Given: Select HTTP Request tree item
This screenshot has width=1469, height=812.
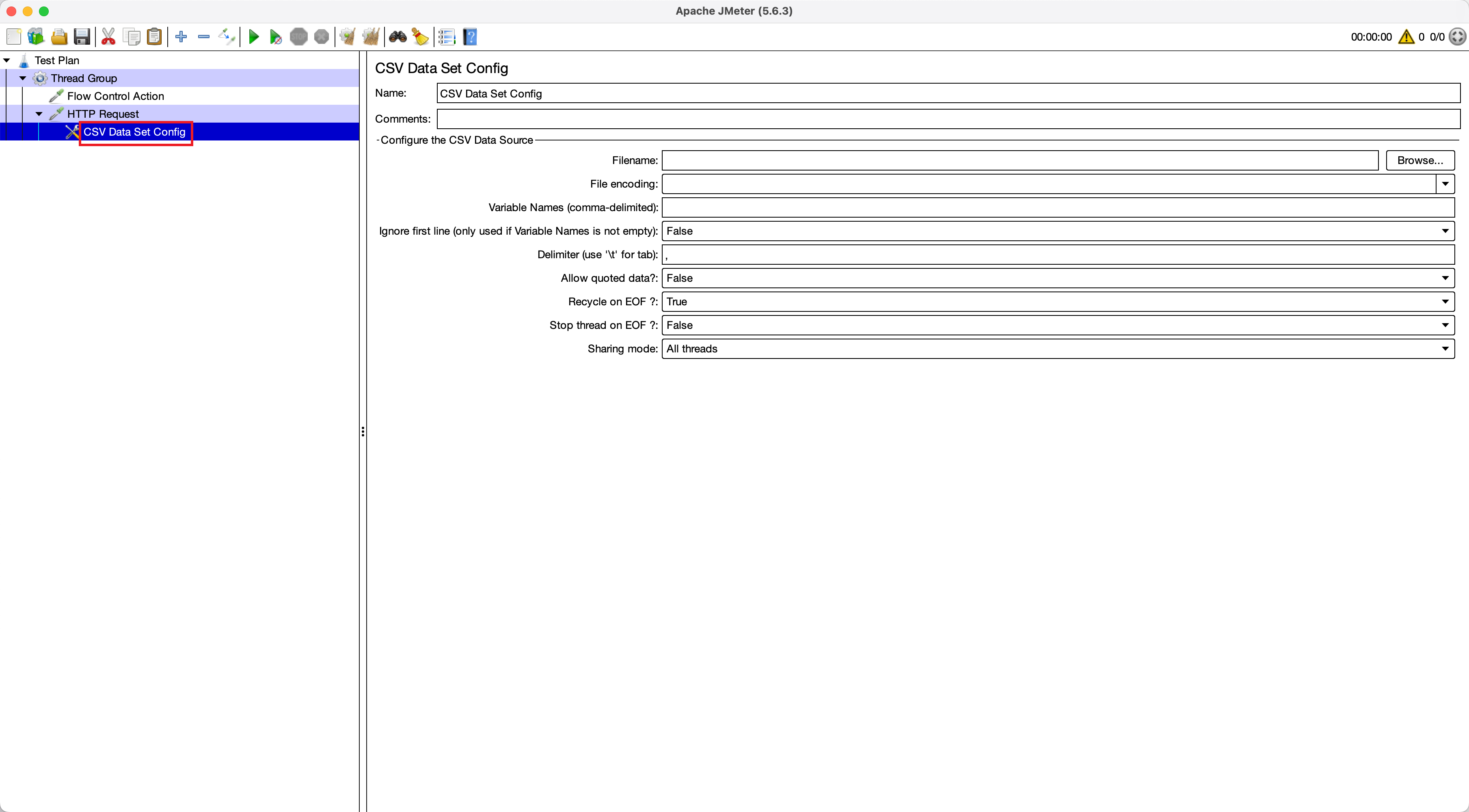Looking at the screenshot, I should [103, 114].
